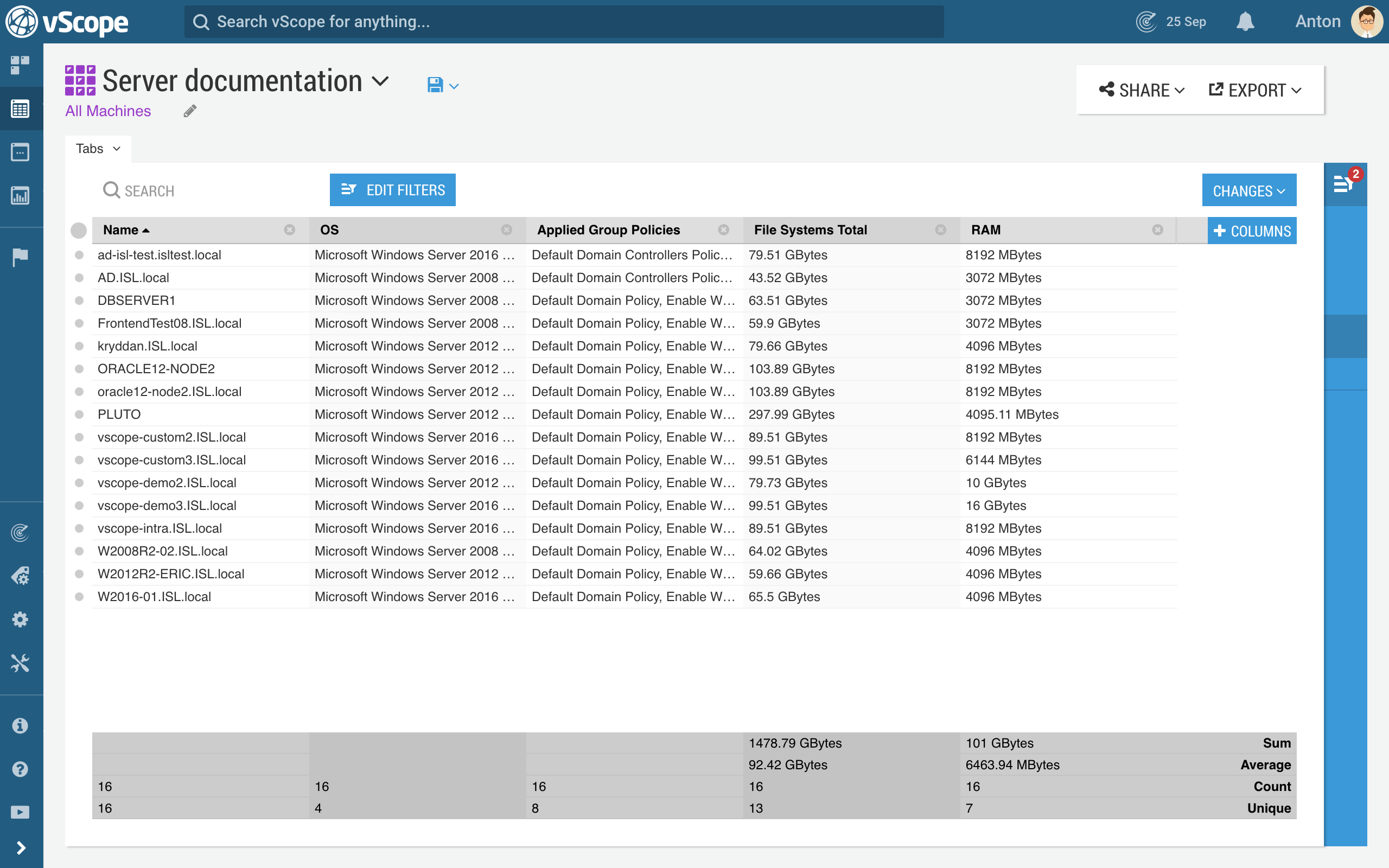This screenshot has width=1389, height=868.
Task: Open the wrench tools sidebar icon
Action: click(20, 663)
